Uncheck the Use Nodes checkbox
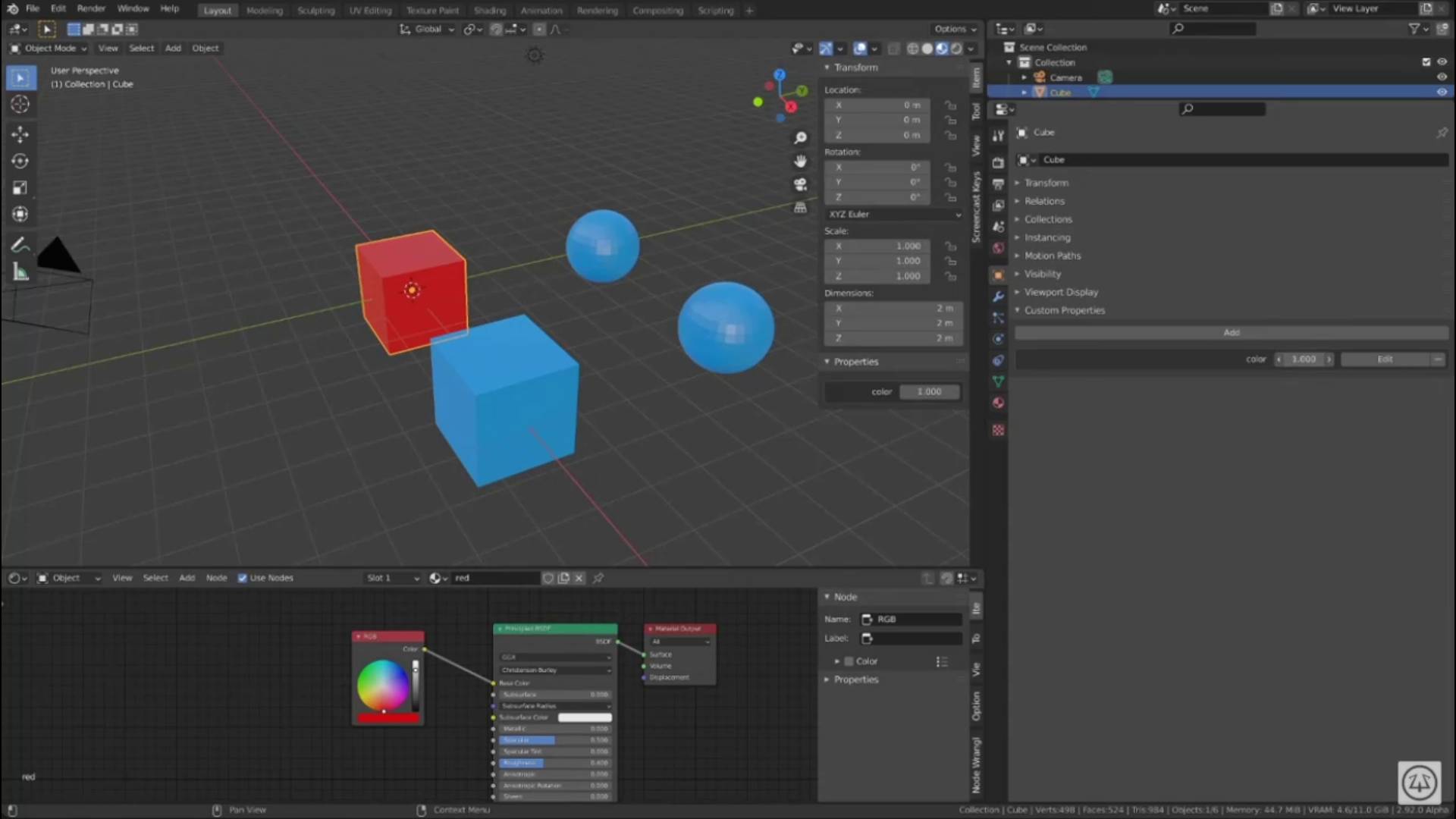Viewport: 1456px width, 819px height. coord(243,578)
